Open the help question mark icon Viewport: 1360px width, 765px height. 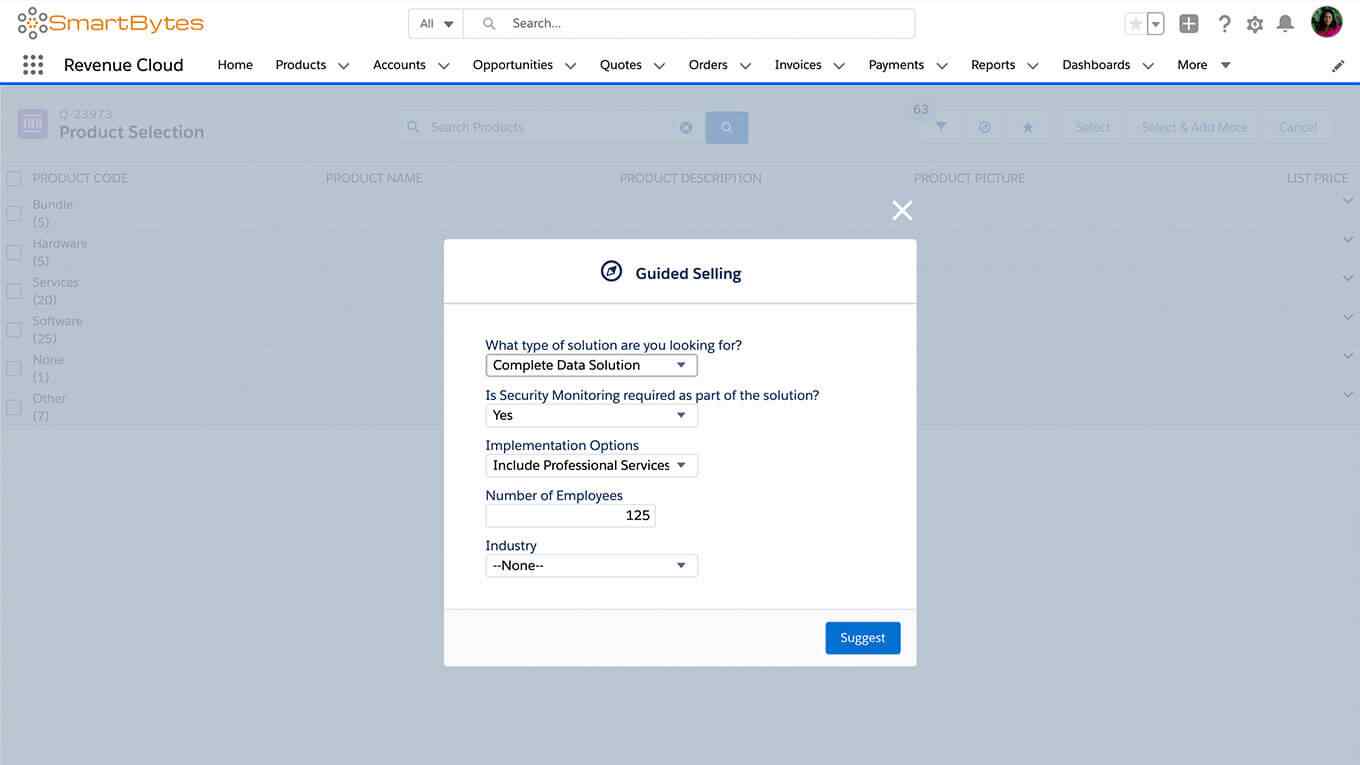pos(1224,24)
